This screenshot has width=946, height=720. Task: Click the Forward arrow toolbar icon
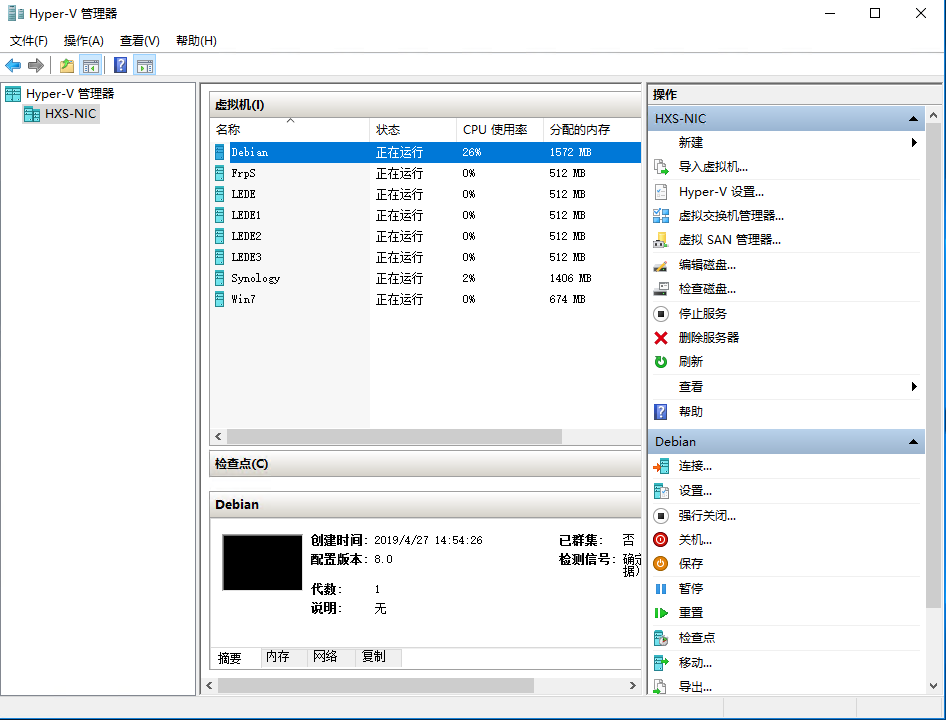(x=36, y=65)
